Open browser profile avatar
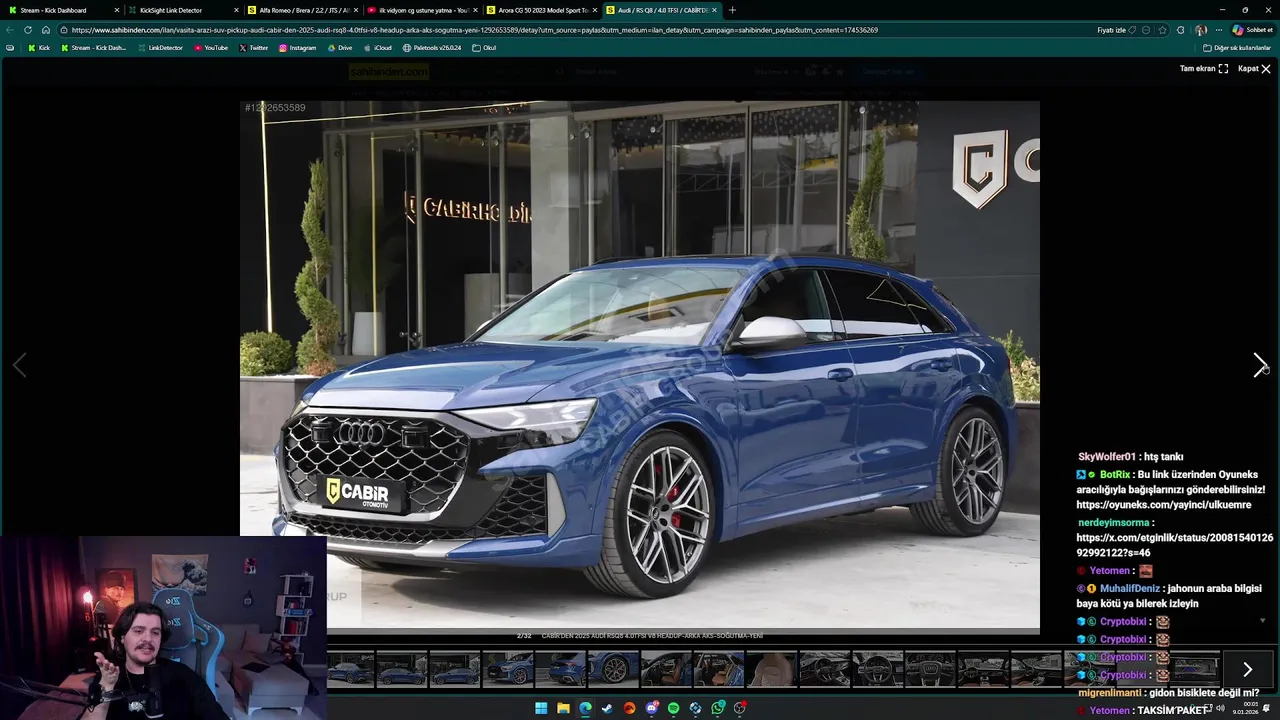Screen dimensions: 1280x720 (1200, 30)
